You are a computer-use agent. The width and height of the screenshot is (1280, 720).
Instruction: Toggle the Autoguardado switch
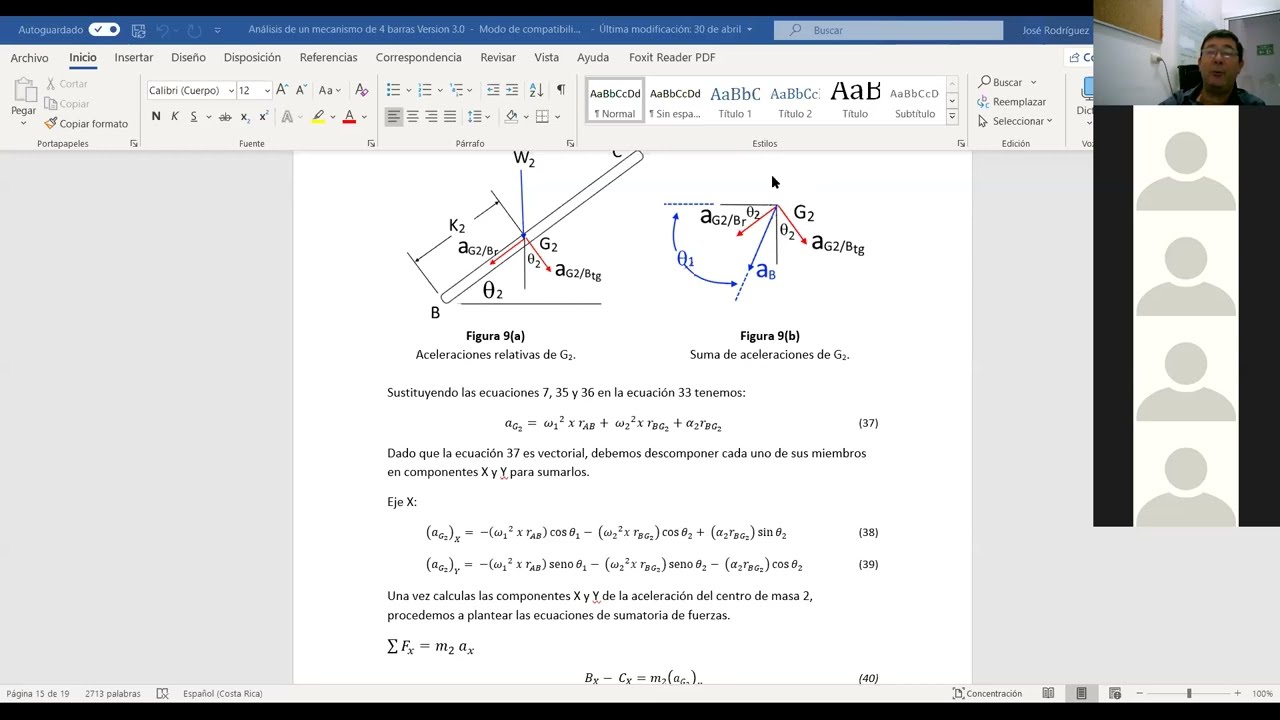pos(104,30)
